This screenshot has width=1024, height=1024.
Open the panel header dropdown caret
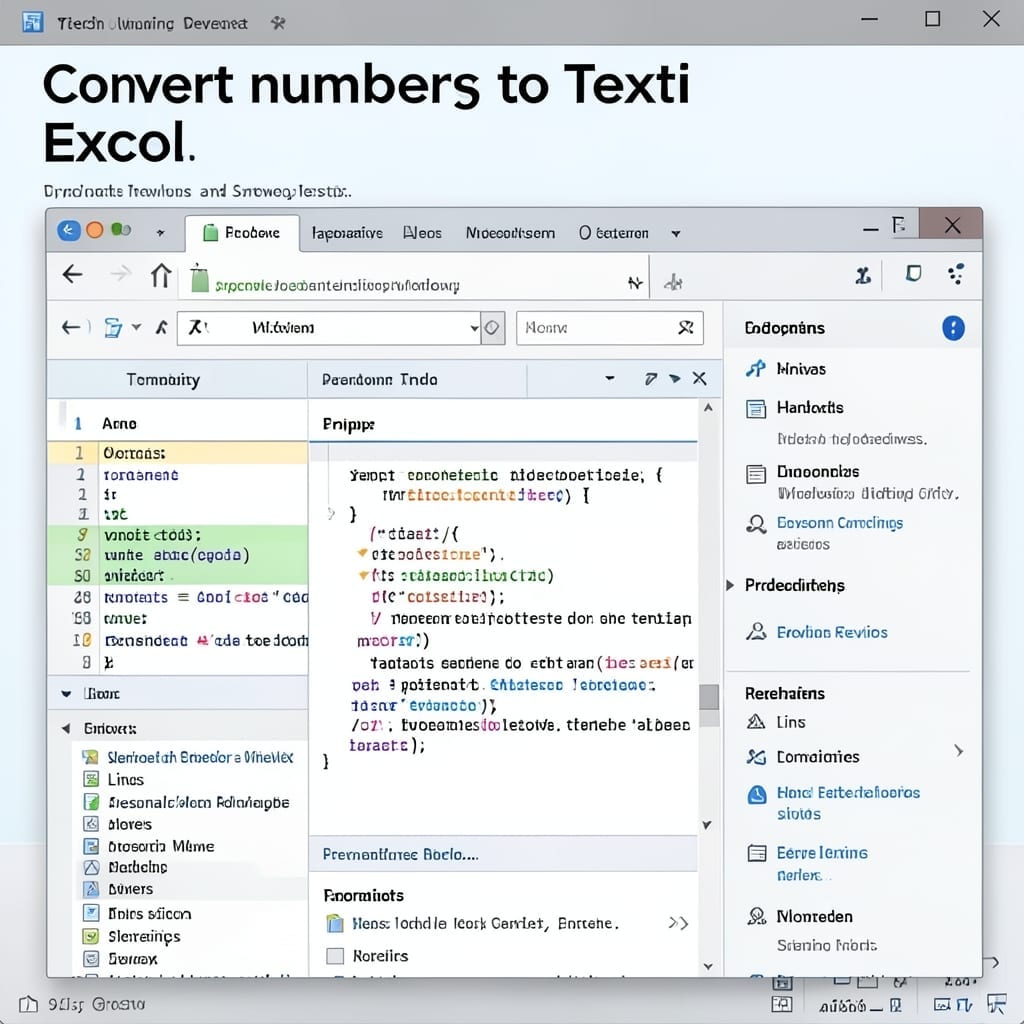(609, 378)
